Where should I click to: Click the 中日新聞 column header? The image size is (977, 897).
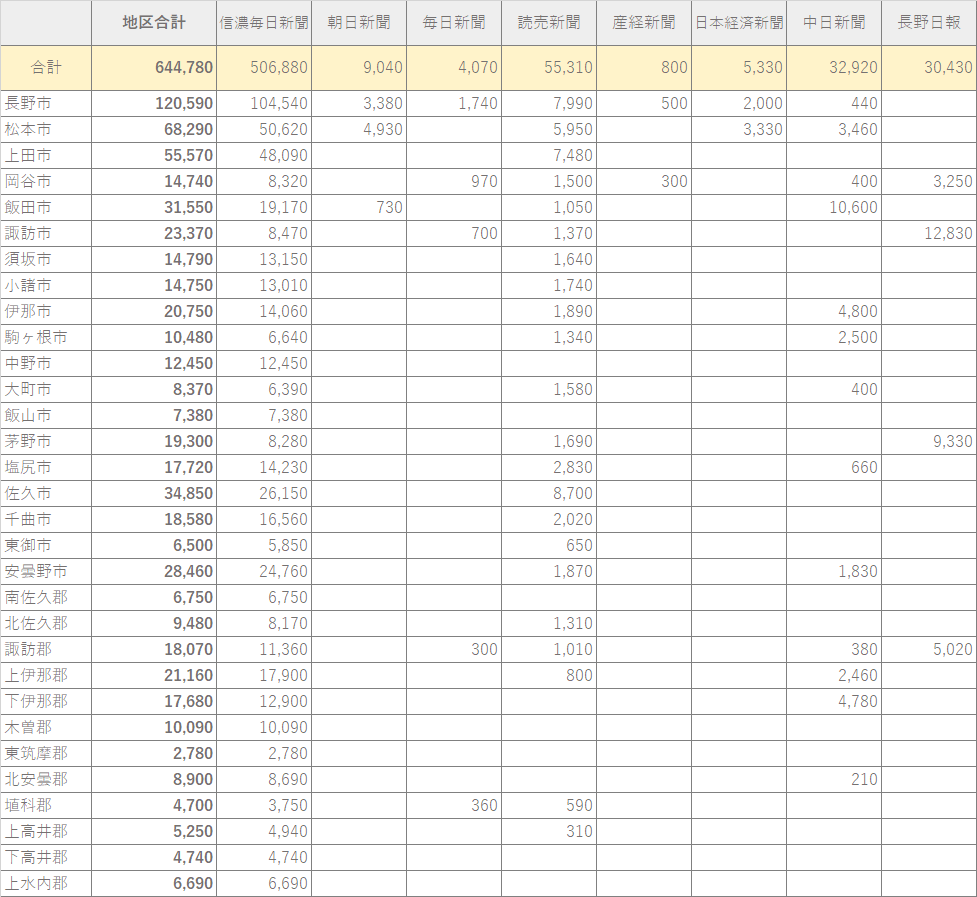[x=834, y=23]
